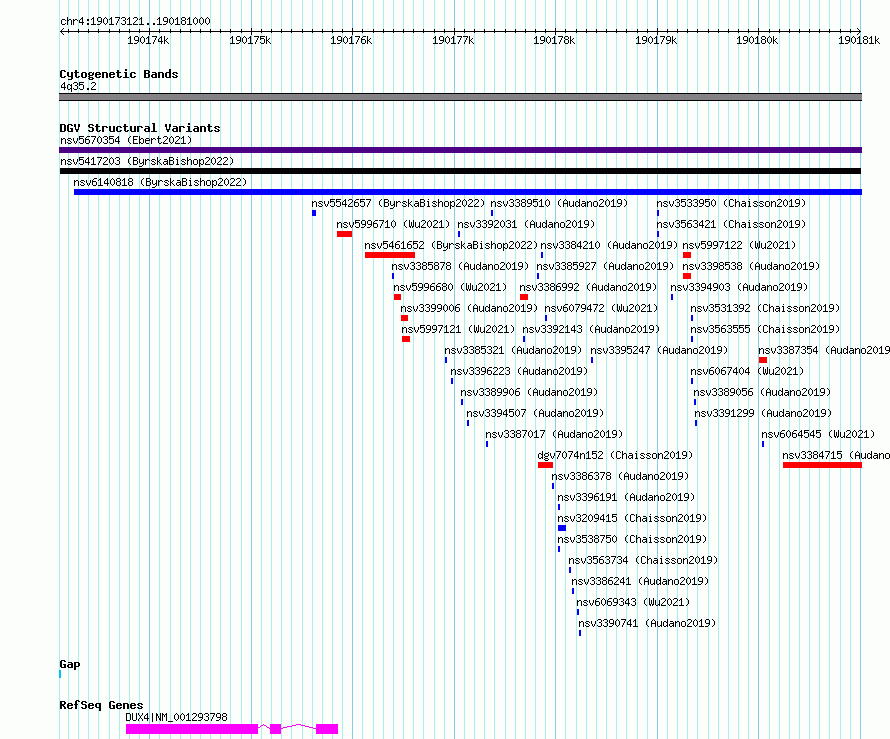Select the nsv3392143 (Audano2019) label
Viewport: 890px width, 739px height.
click(591, 329)
